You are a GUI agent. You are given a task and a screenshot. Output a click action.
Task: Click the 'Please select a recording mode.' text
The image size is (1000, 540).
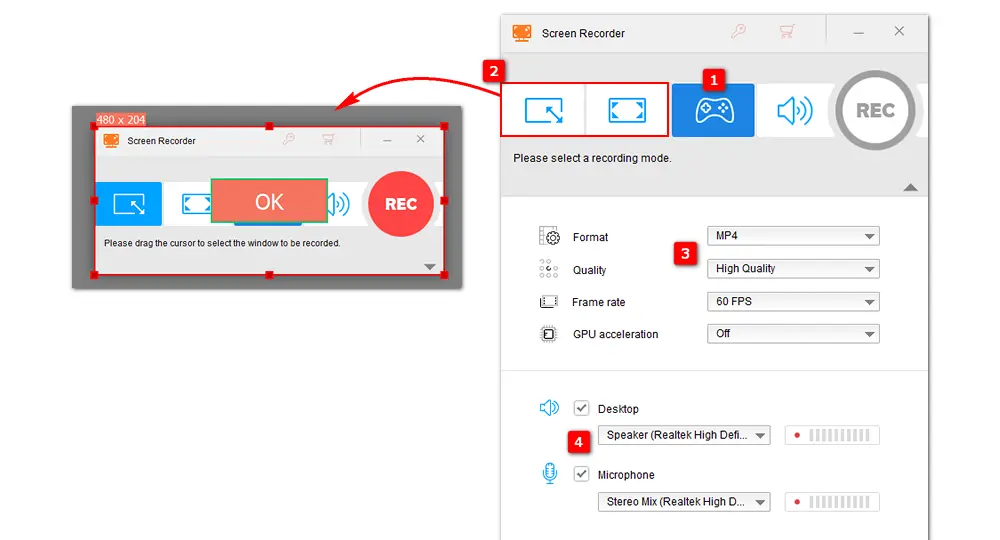[592, 158]
